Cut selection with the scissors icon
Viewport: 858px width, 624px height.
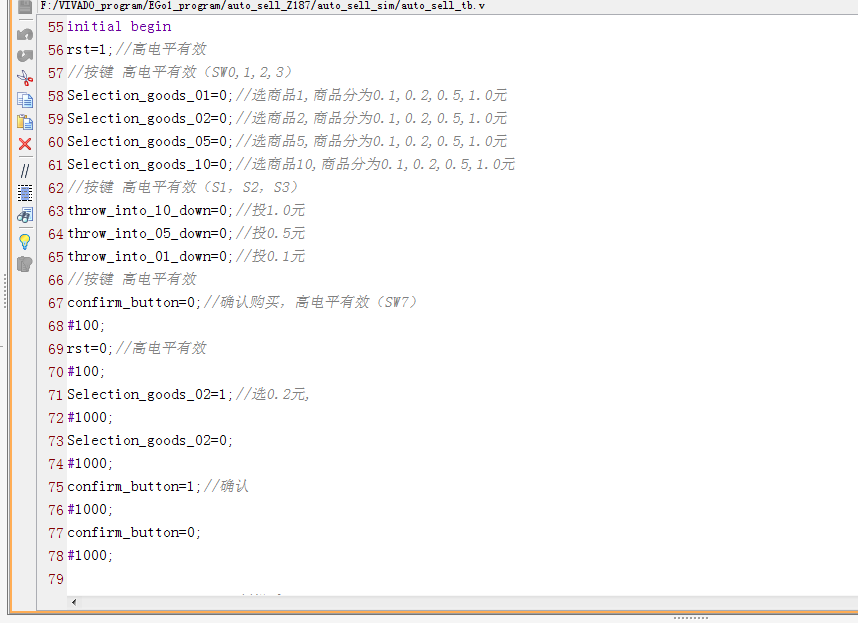click(24, 77)
